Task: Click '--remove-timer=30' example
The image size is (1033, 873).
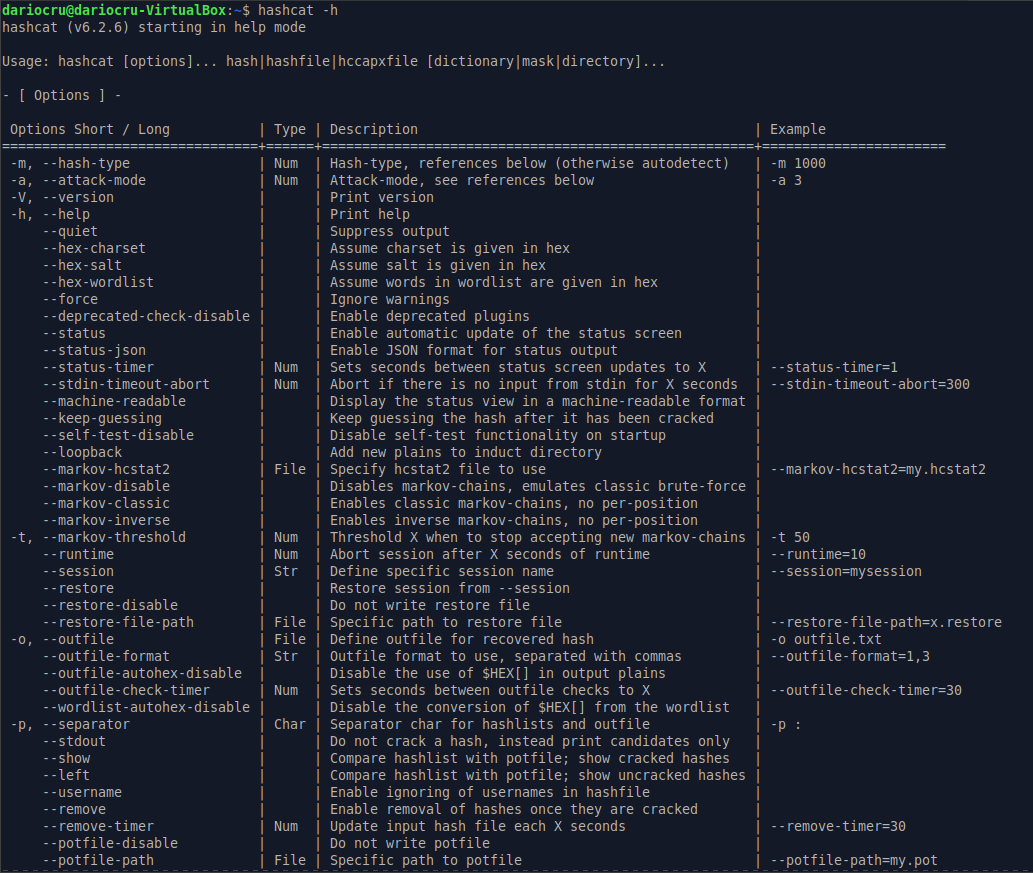Action: click(x=838, y=827)
